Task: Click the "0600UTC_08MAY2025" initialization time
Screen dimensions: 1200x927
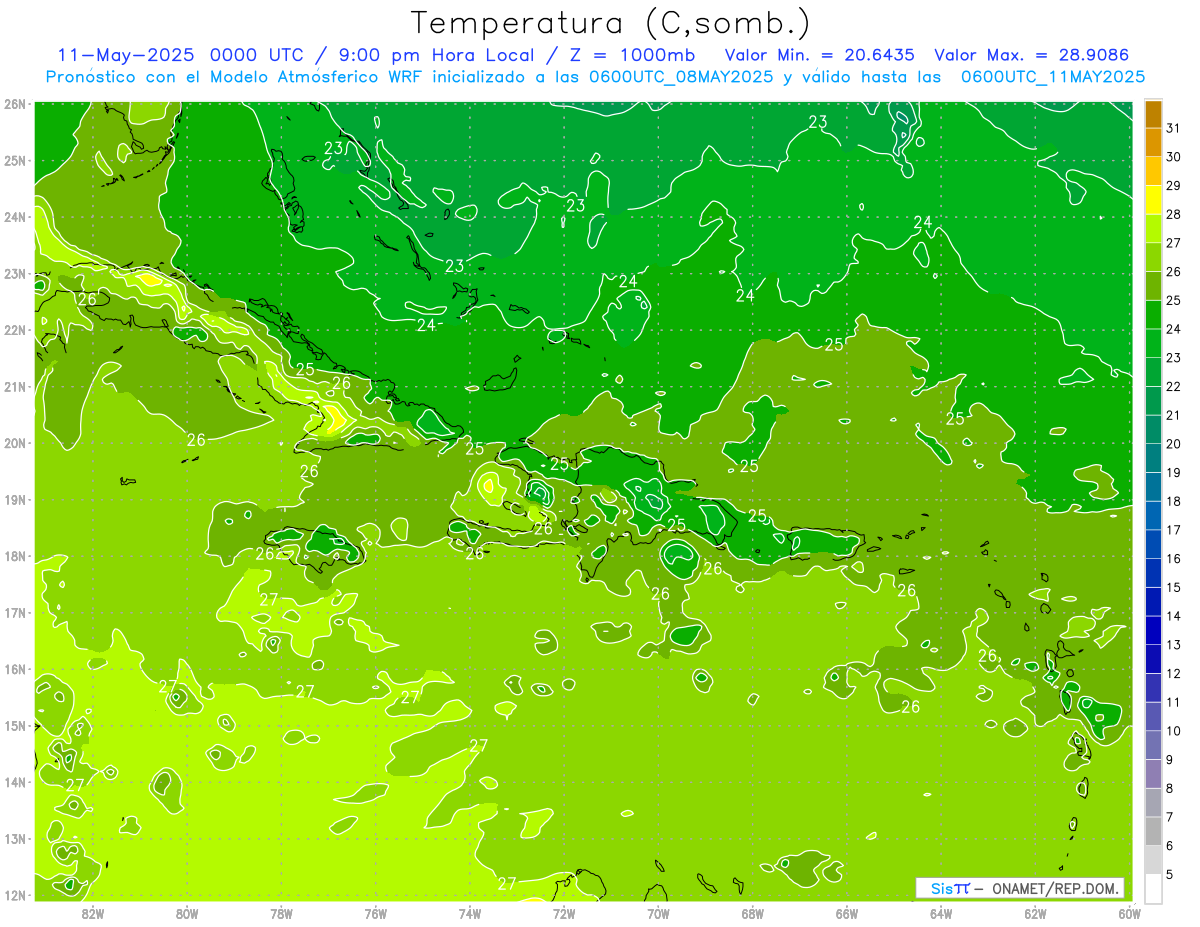Action: [x=679, y=77]
